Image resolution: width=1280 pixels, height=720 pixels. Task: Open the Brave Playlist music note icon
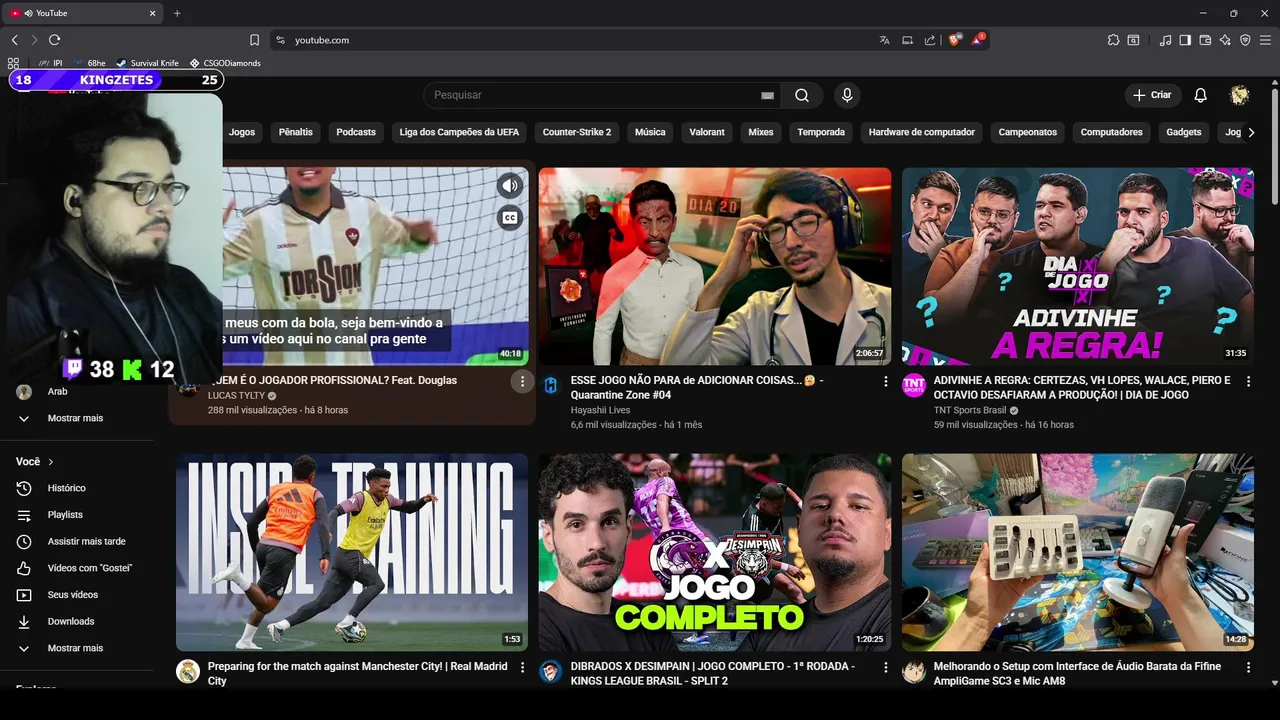click(1165, 40)
